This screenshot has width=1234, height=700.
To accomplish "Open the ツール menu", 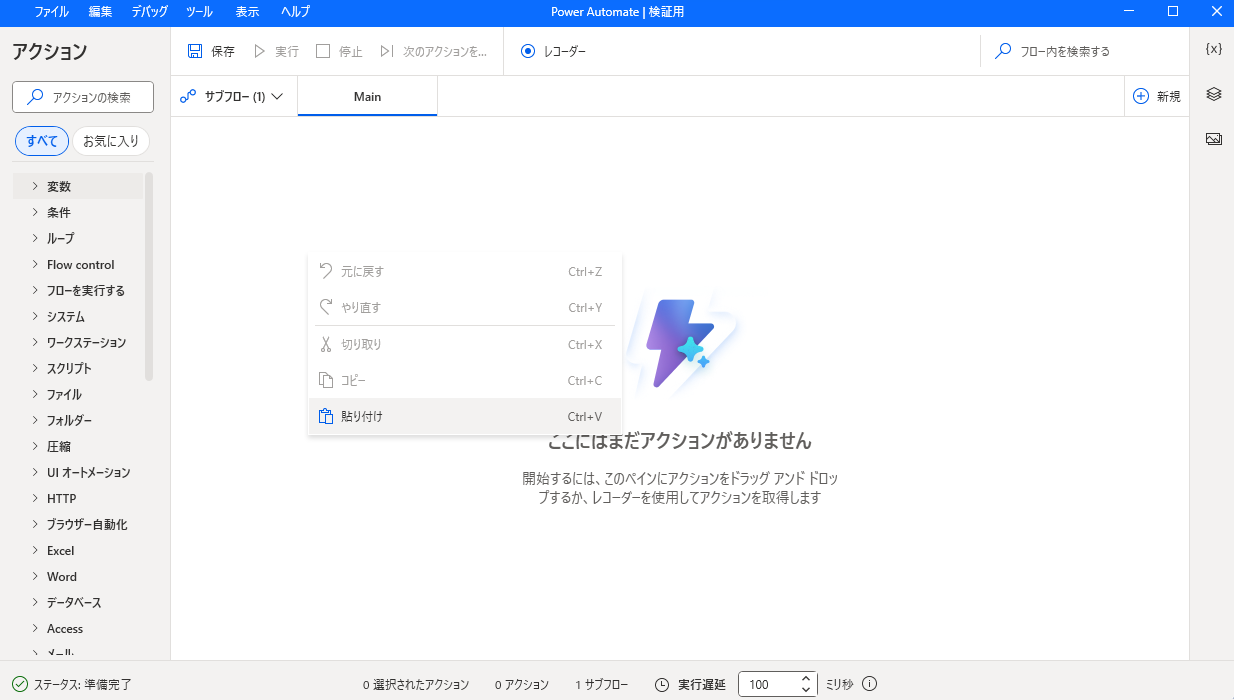I will (199, 12).
